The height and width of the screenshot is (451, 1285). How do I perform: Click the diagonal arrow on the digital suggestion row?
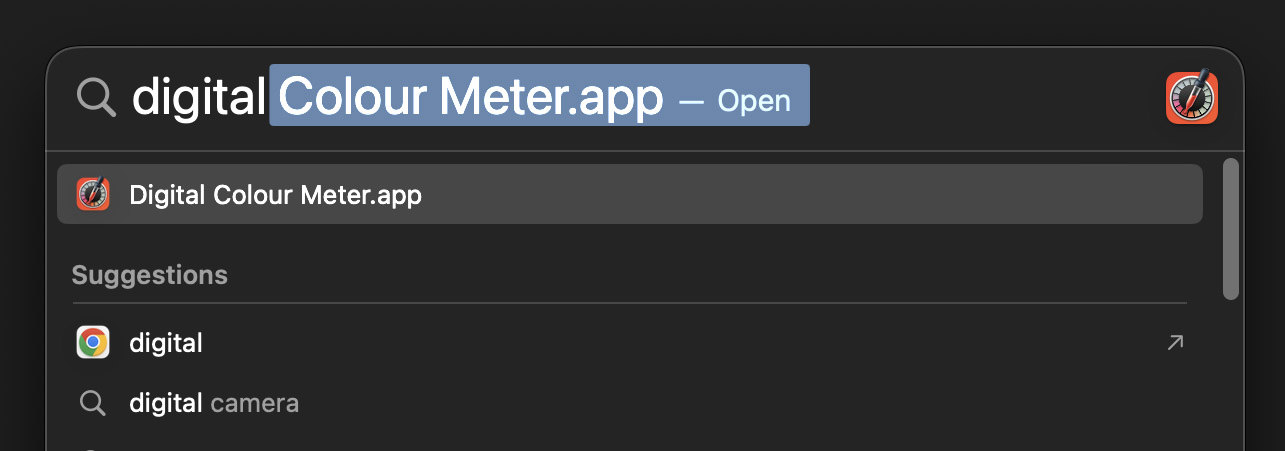tap(1175, 343)
